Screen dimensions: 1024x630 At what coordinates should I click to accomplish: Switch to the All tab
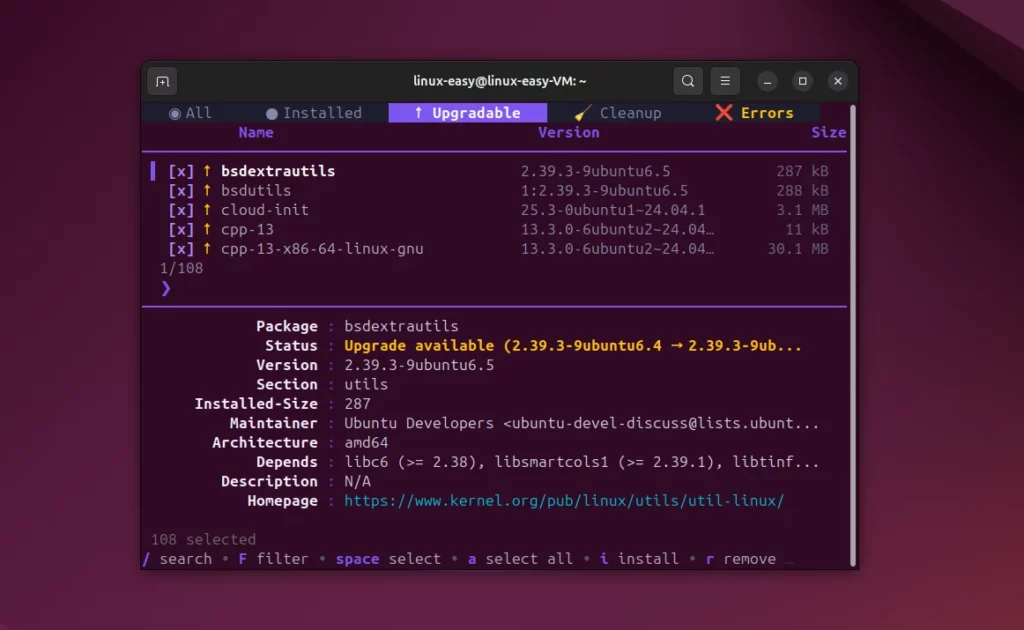point(190,113)
